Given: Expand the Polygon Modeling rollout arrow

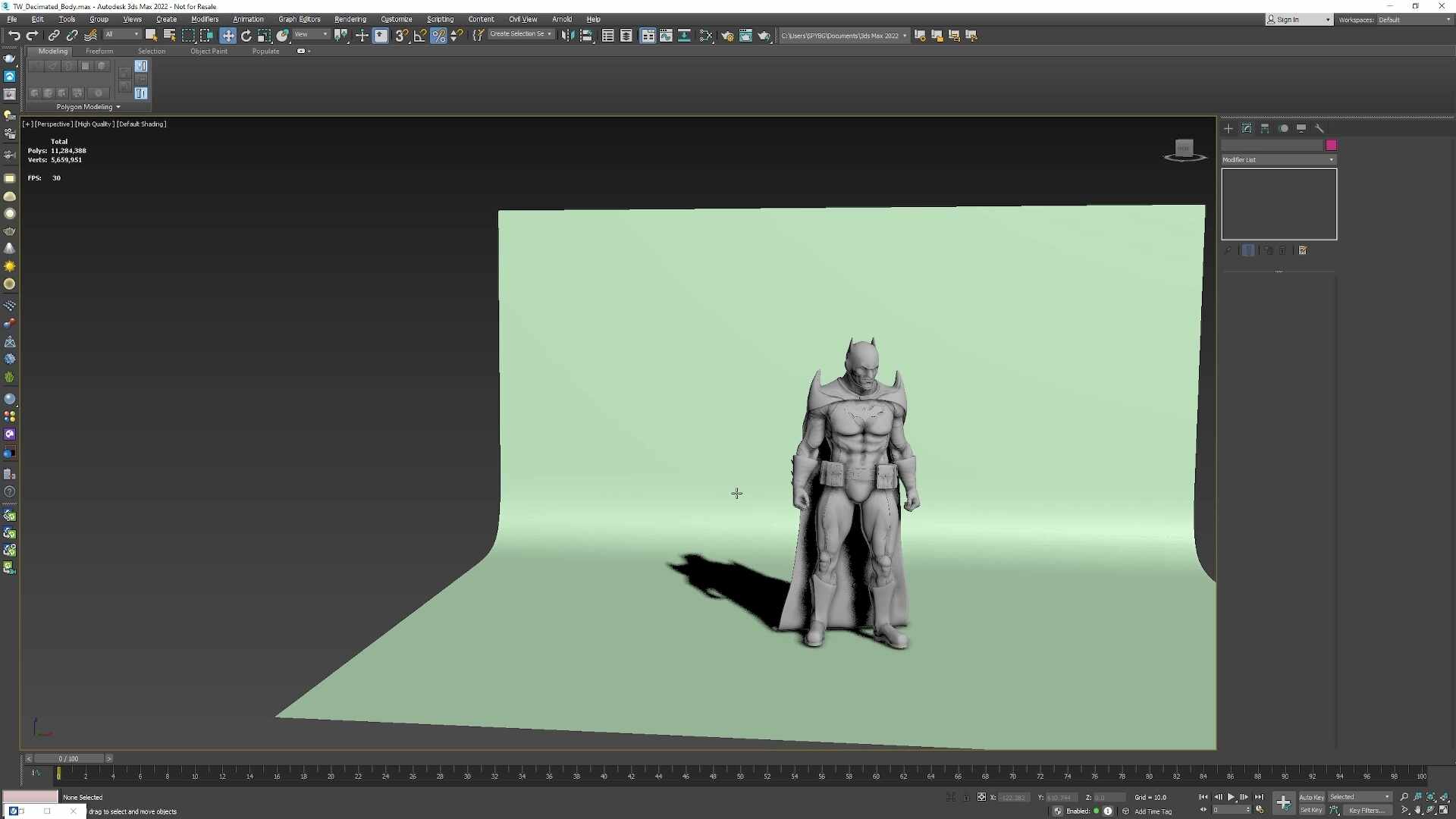Looking at the screenshot, I should point(118,107).
